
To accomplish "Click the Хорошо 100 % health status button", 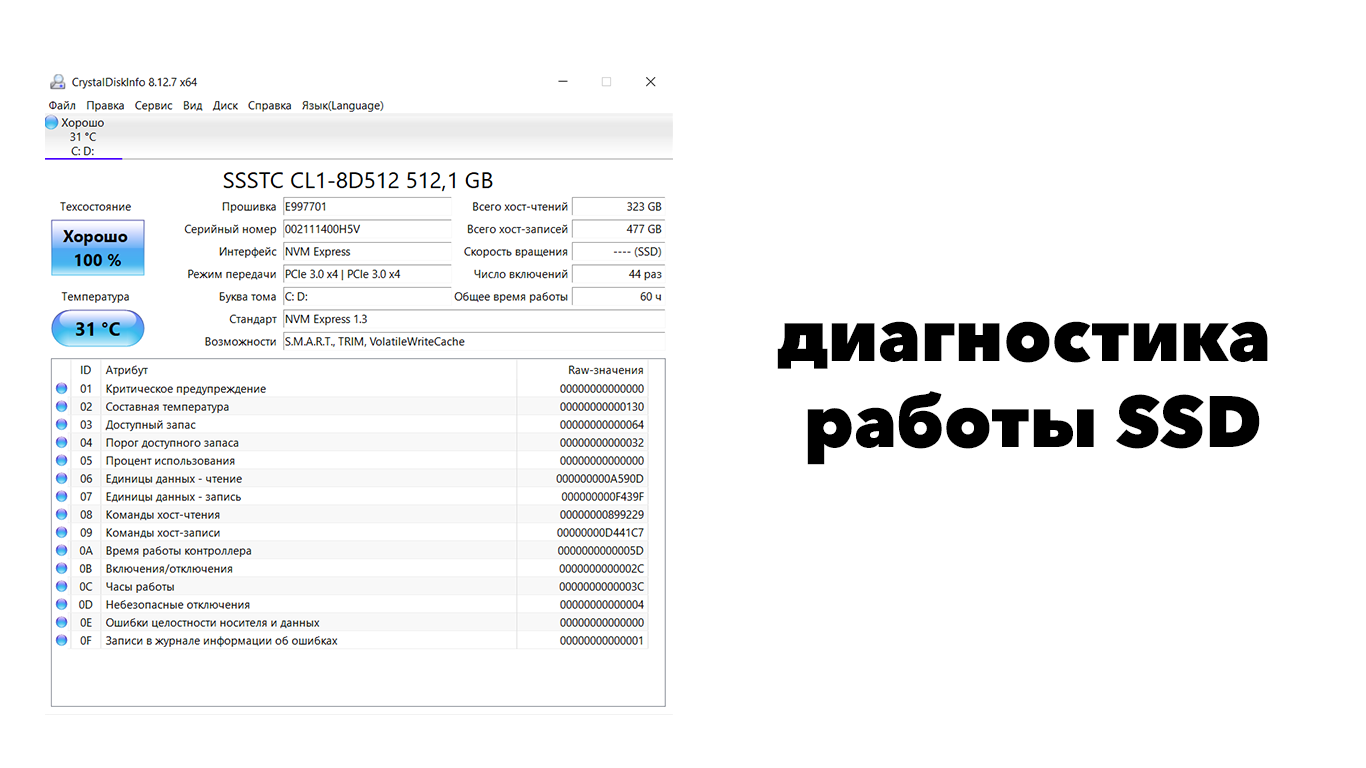I will (97, 248).
